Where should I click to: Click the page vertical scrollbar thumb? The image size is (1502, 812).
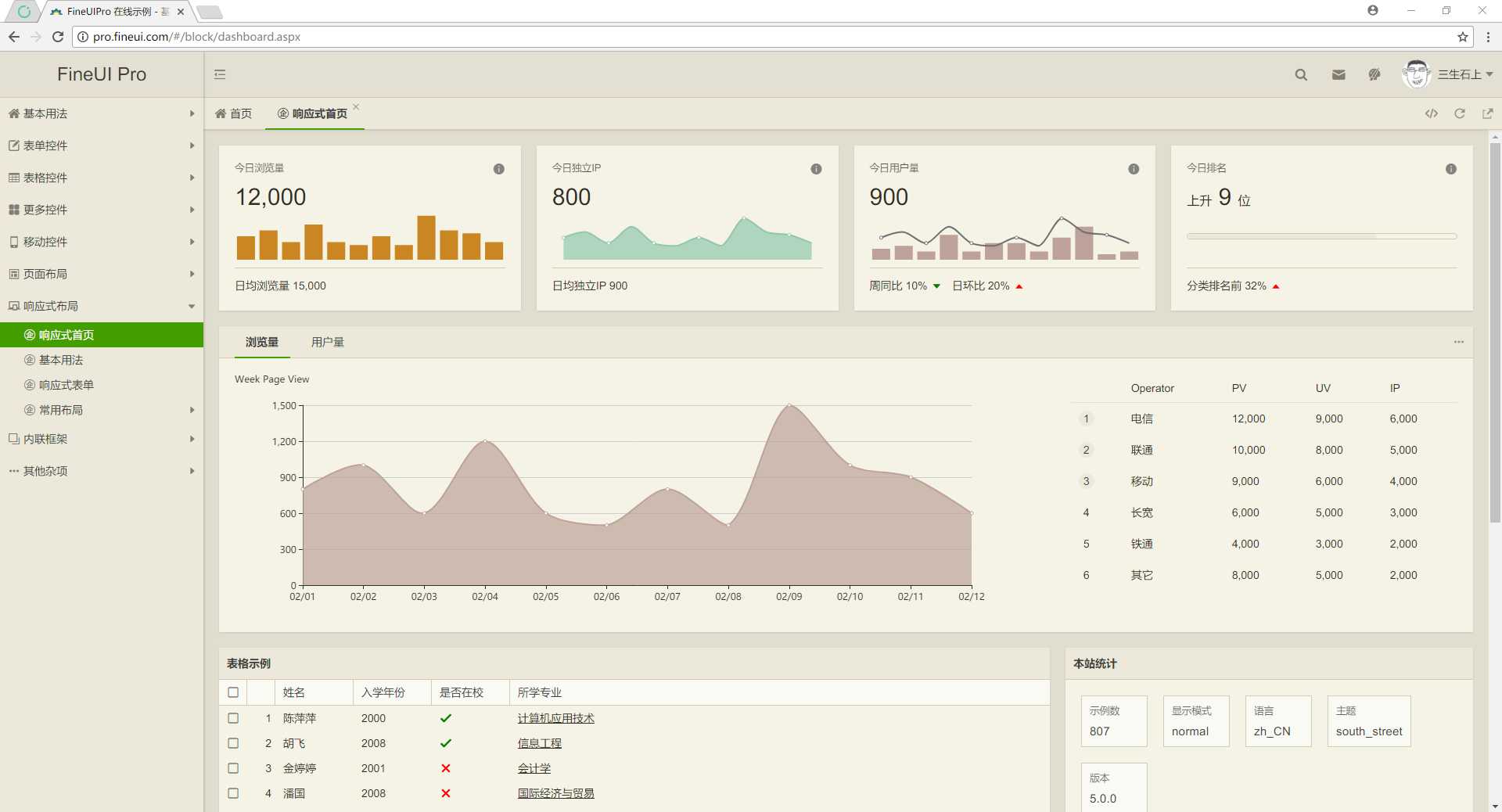pyautogui.click(x=1495, y=332)
